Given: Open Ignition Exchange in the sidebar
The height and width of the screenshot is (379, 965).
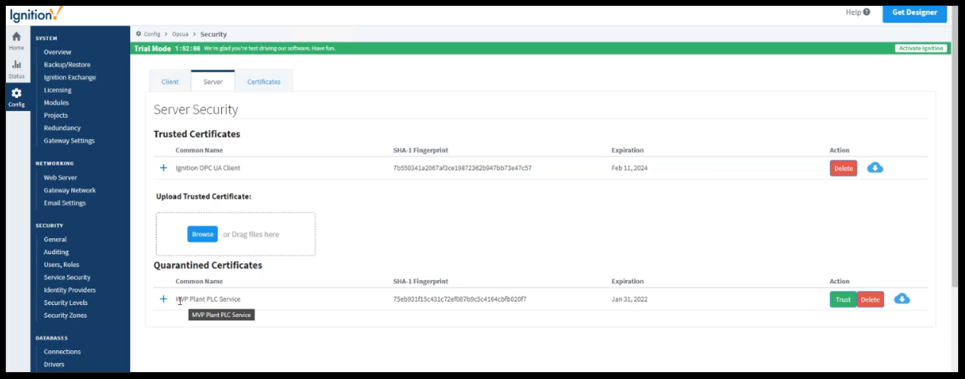Looking at the screenshot, I should coord(70,78).
